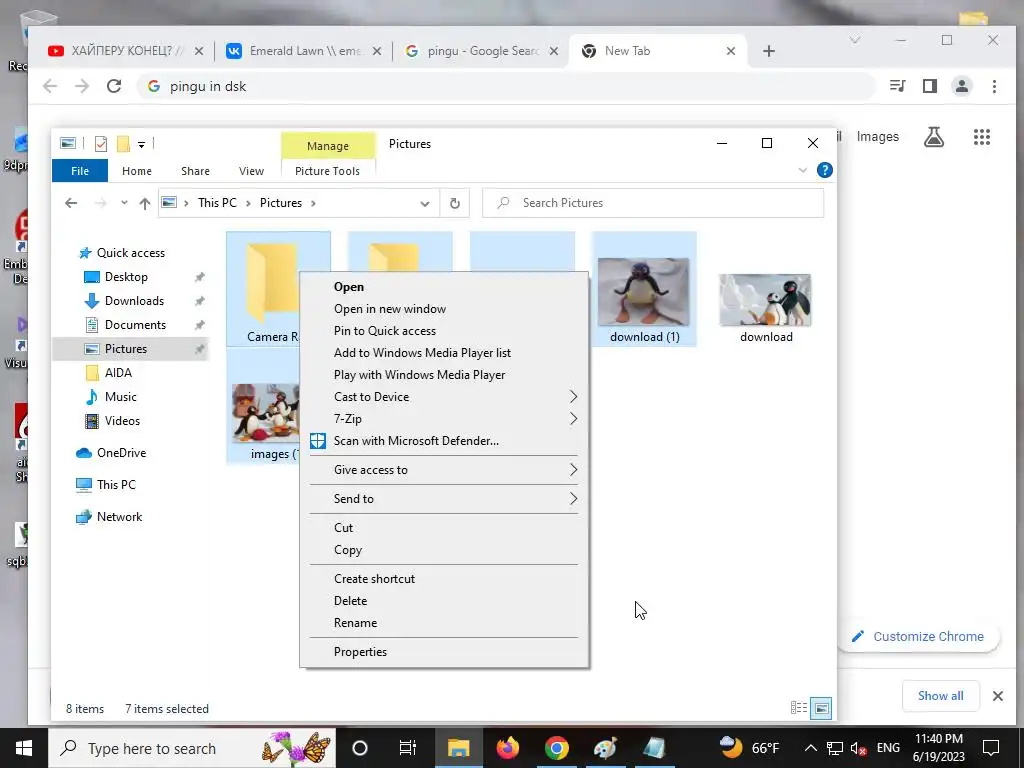Open a new Chrome tab with plus
This screenshot has height=768, width=1024.
(x=769, y=51)
